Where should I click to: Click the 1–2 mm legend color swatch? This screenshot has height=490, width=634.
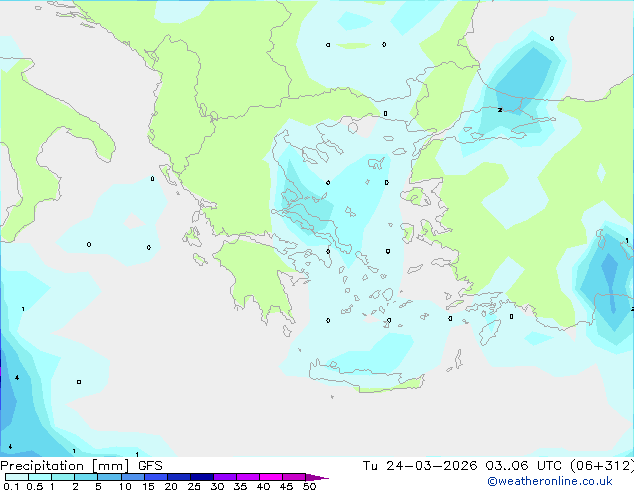(63, 477)
